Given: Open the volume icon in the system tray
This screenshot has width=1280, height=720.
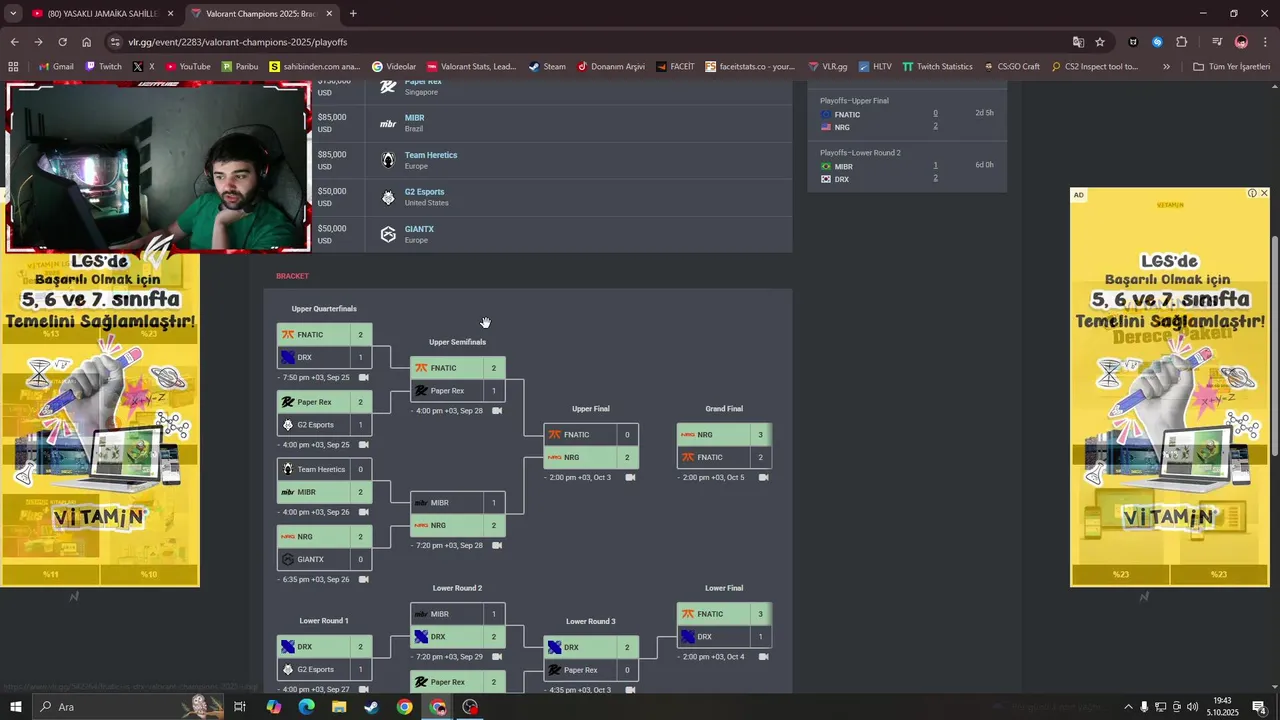Looking at the screenshot, I should [1193, 707].
